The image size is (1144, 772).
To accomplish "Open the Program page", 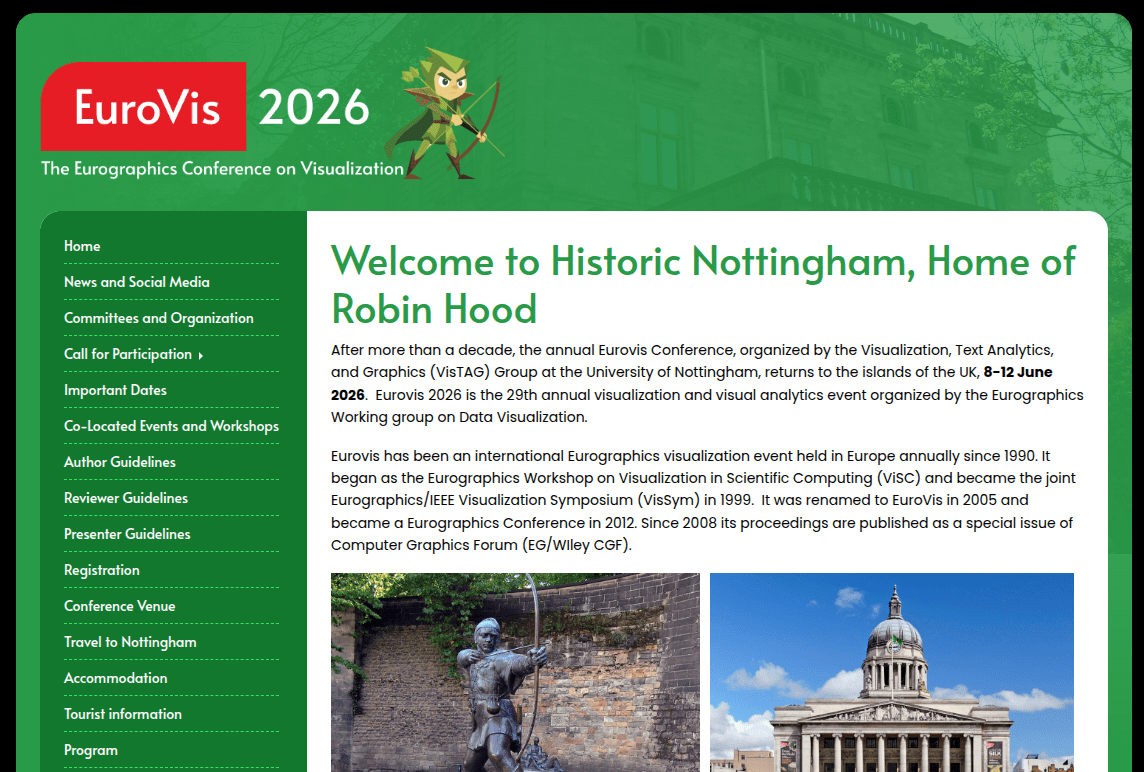I will coord(90,750).
